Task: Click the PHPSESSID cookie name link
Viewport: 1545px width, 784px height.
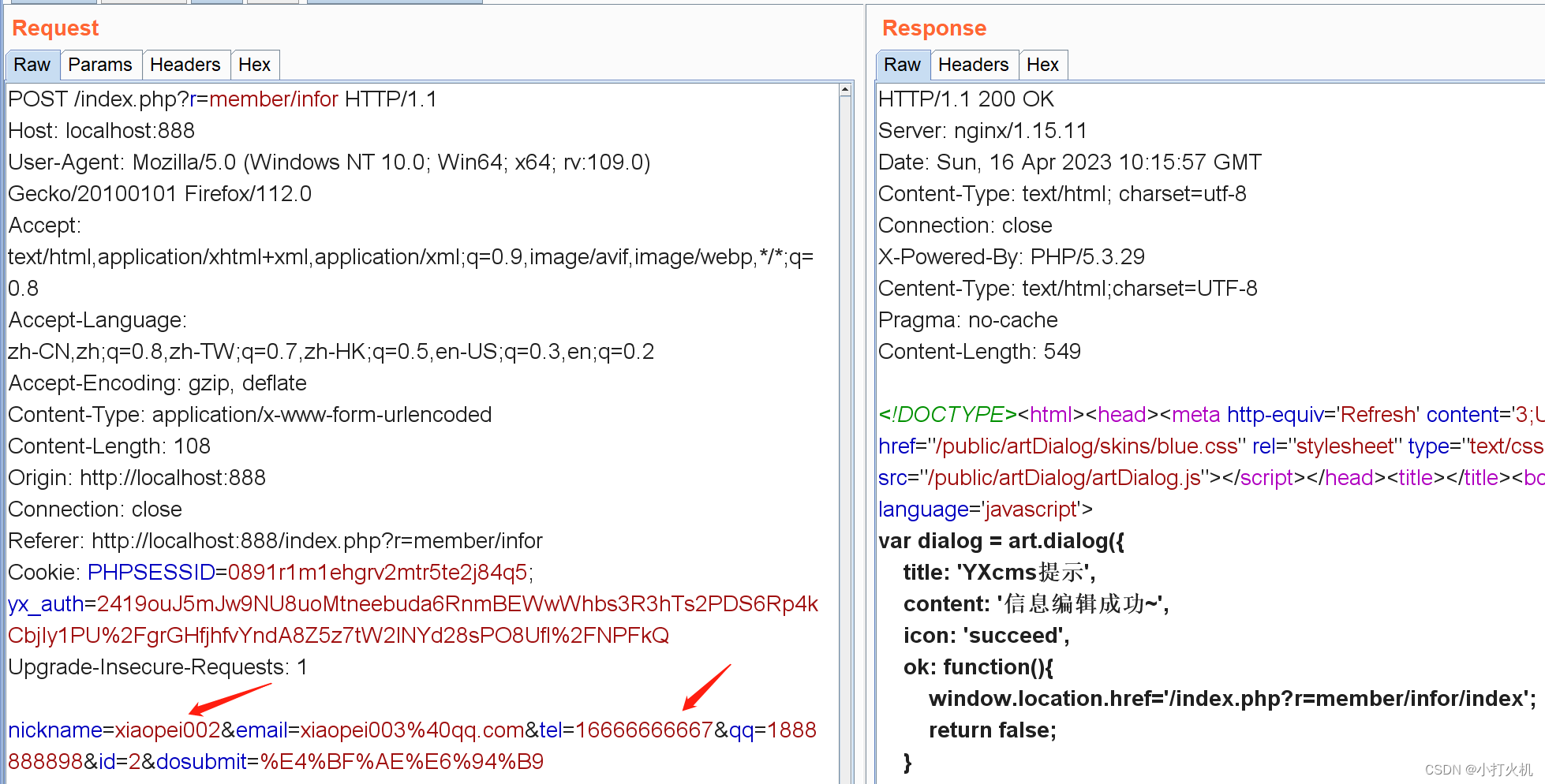Action: 150,572
